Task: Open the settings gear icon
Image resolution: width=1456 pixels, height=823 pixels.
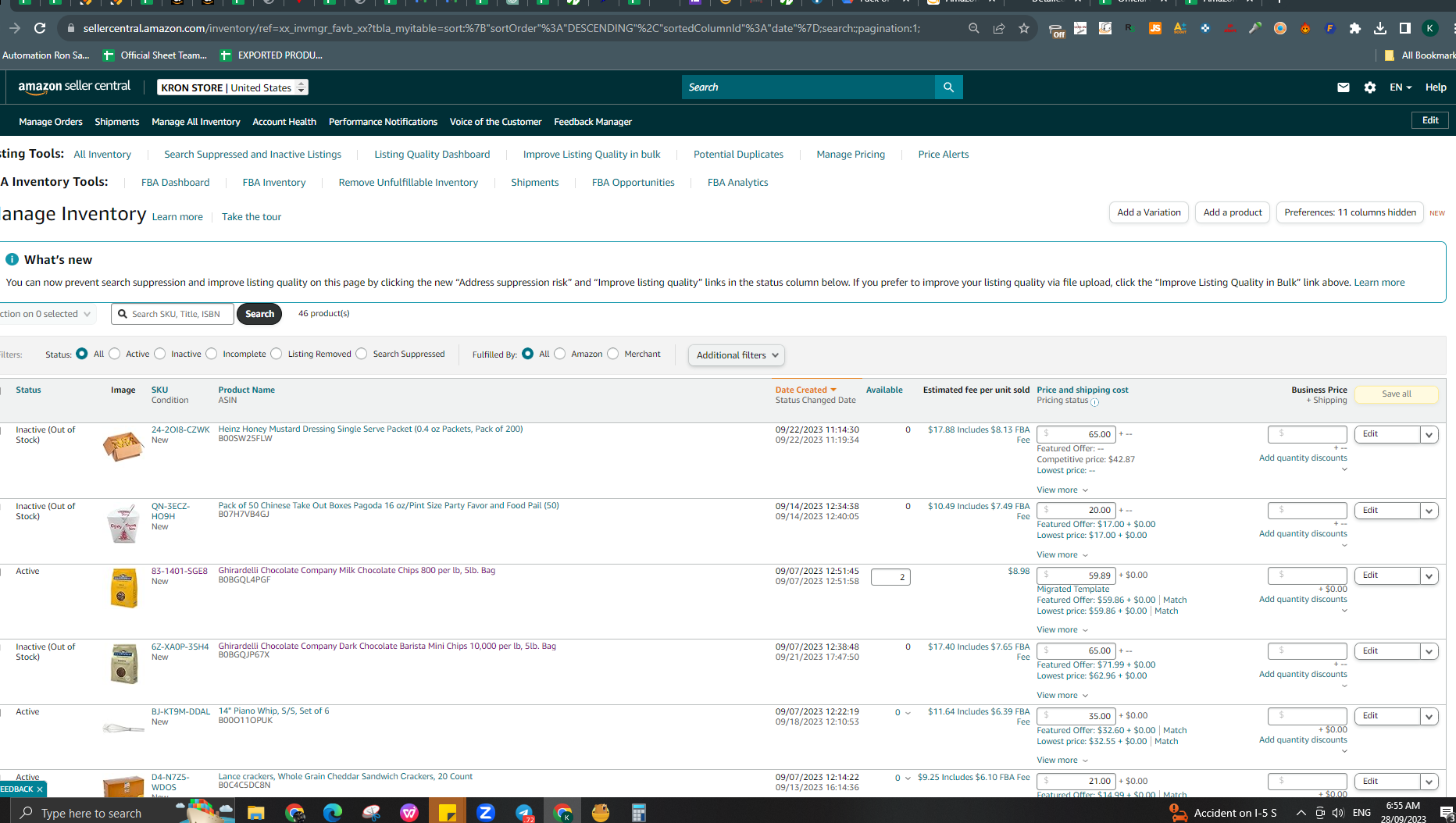Action: coord(1370,87)
